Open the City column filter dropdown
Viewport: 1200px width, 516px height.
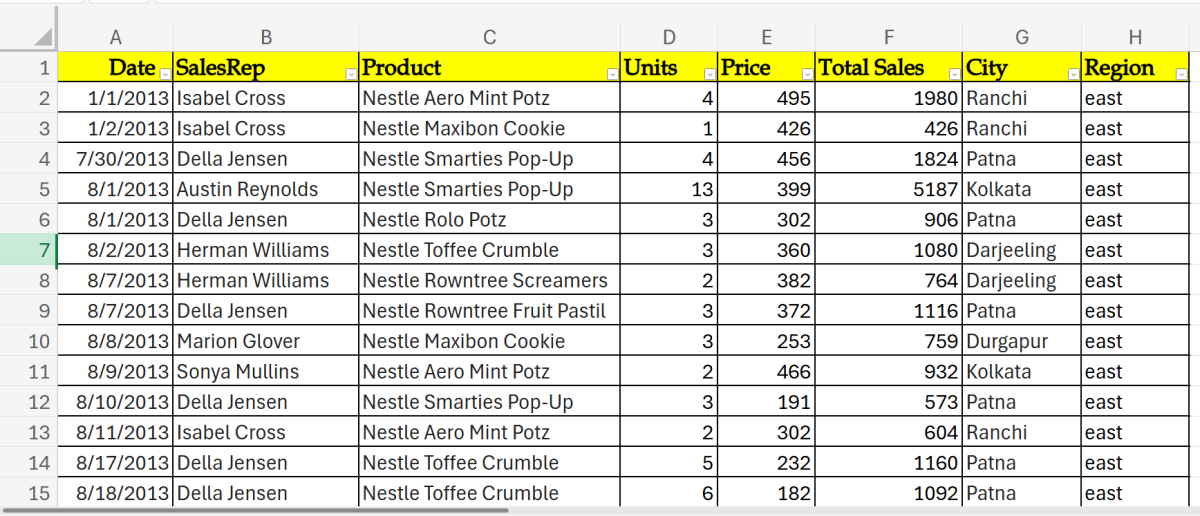[x=1072, y=73]
